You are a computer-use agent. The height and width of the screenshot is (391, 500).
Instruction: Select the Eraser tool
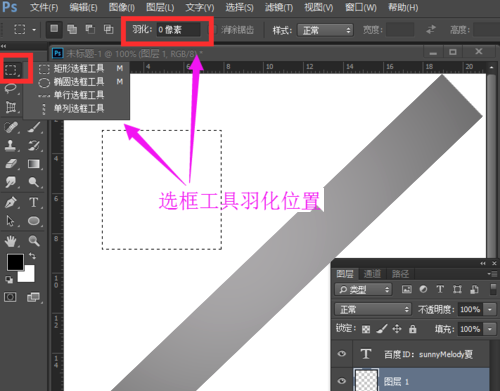(11, 164)
